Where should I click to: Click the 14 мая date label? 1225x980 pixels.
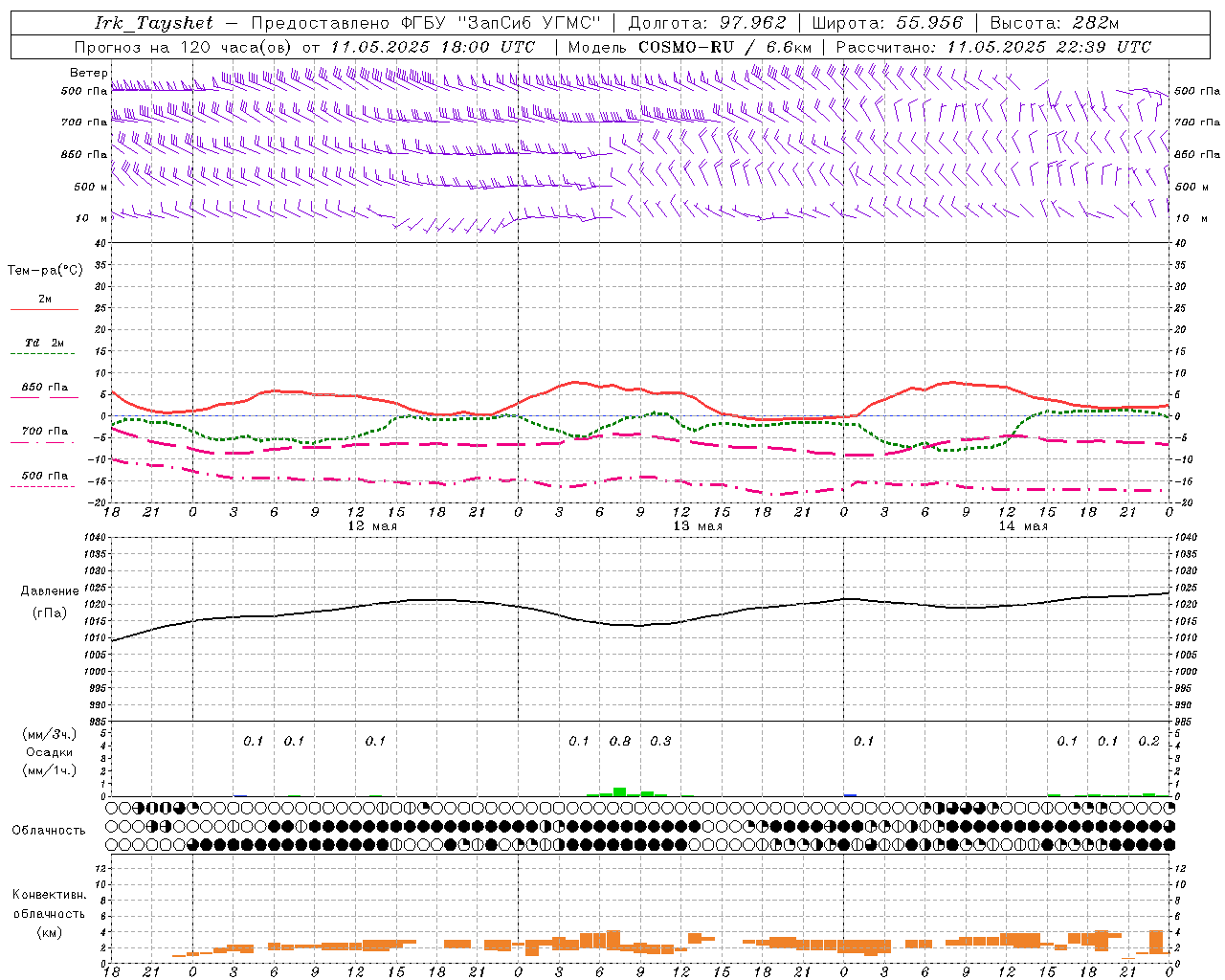click(1023, 526)
